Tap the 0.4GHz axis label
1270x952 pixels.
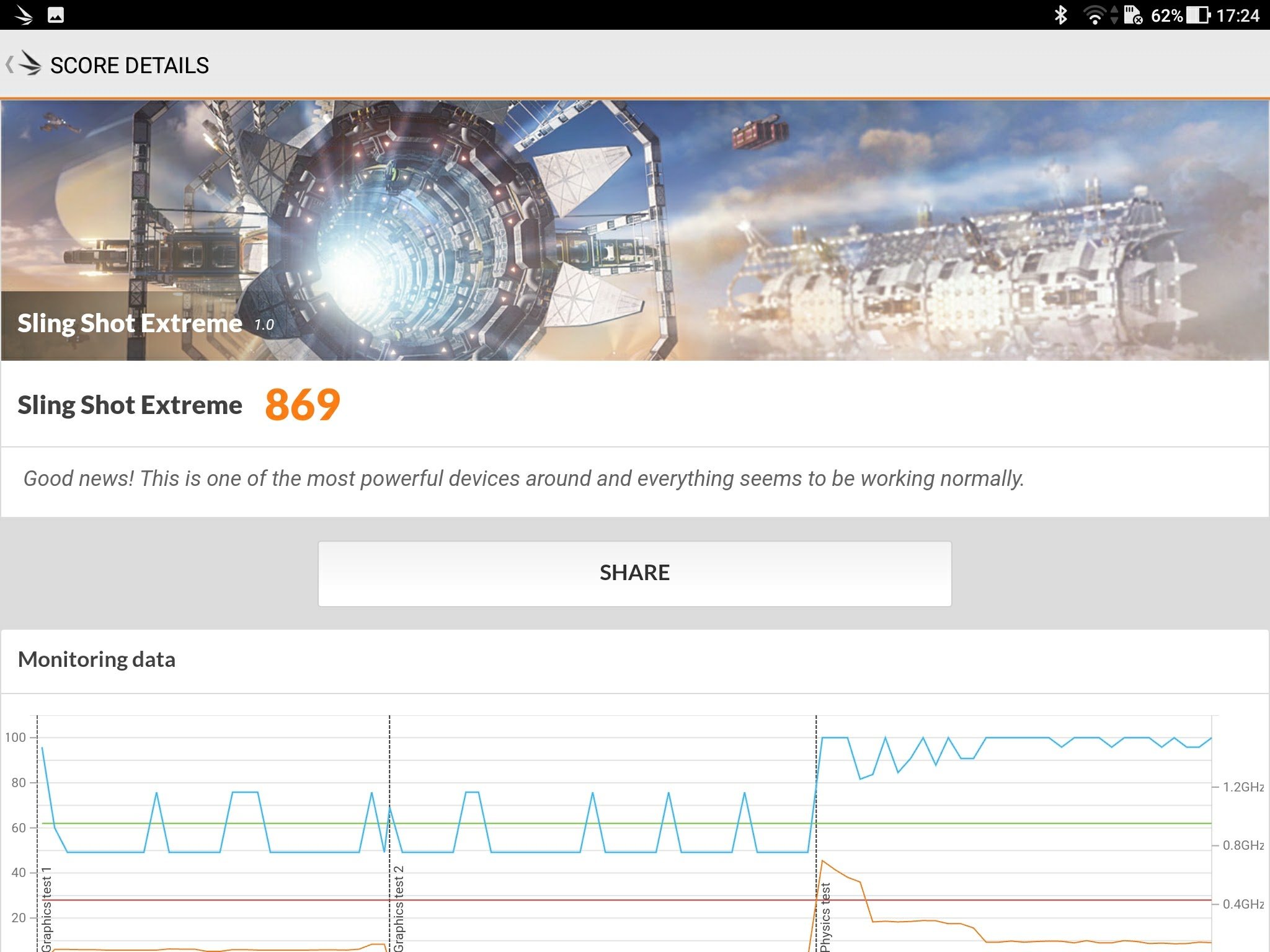coord(1243,904)
